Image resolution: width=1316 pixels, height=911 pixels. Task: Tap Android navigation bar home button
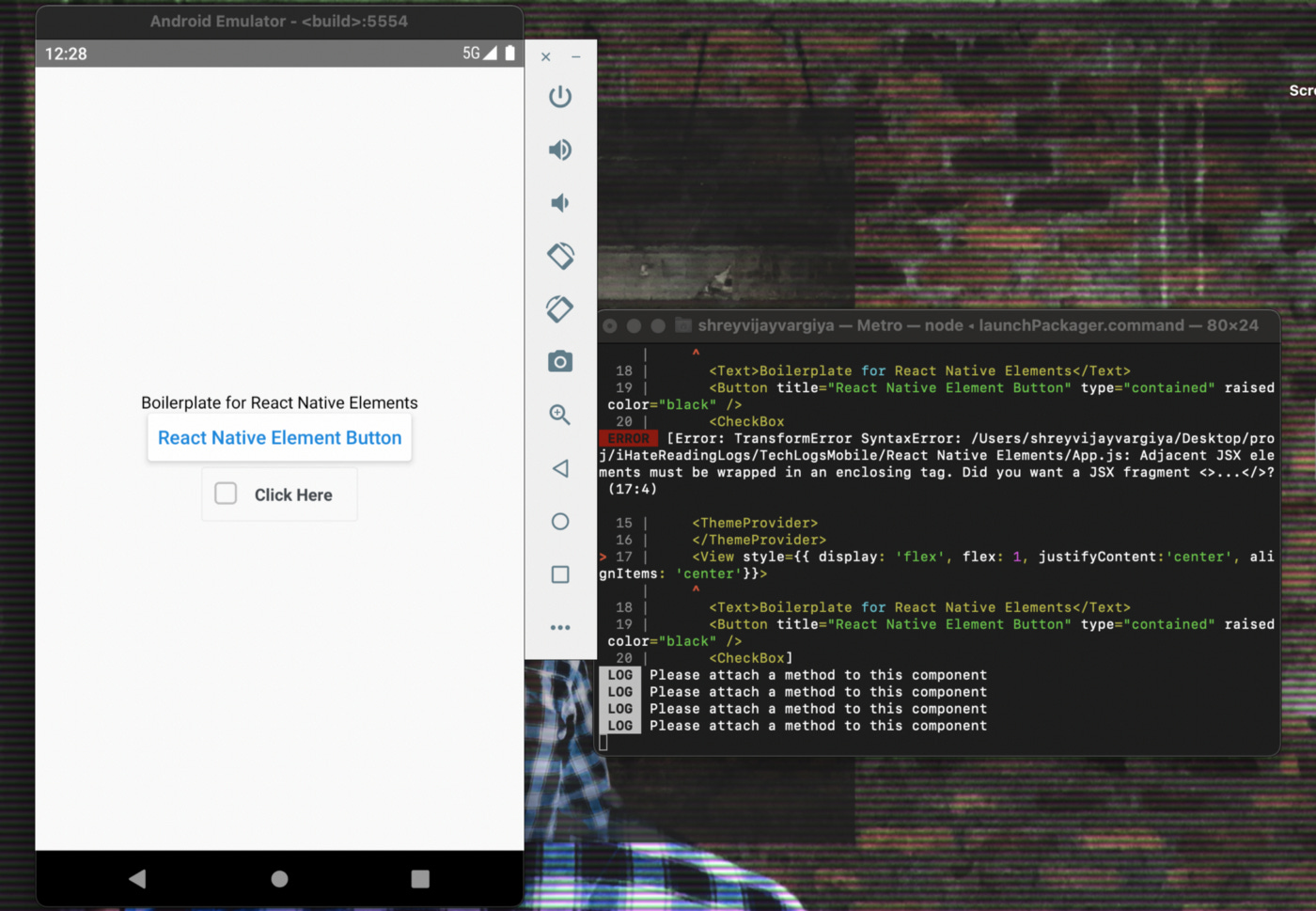click(279, 879)
